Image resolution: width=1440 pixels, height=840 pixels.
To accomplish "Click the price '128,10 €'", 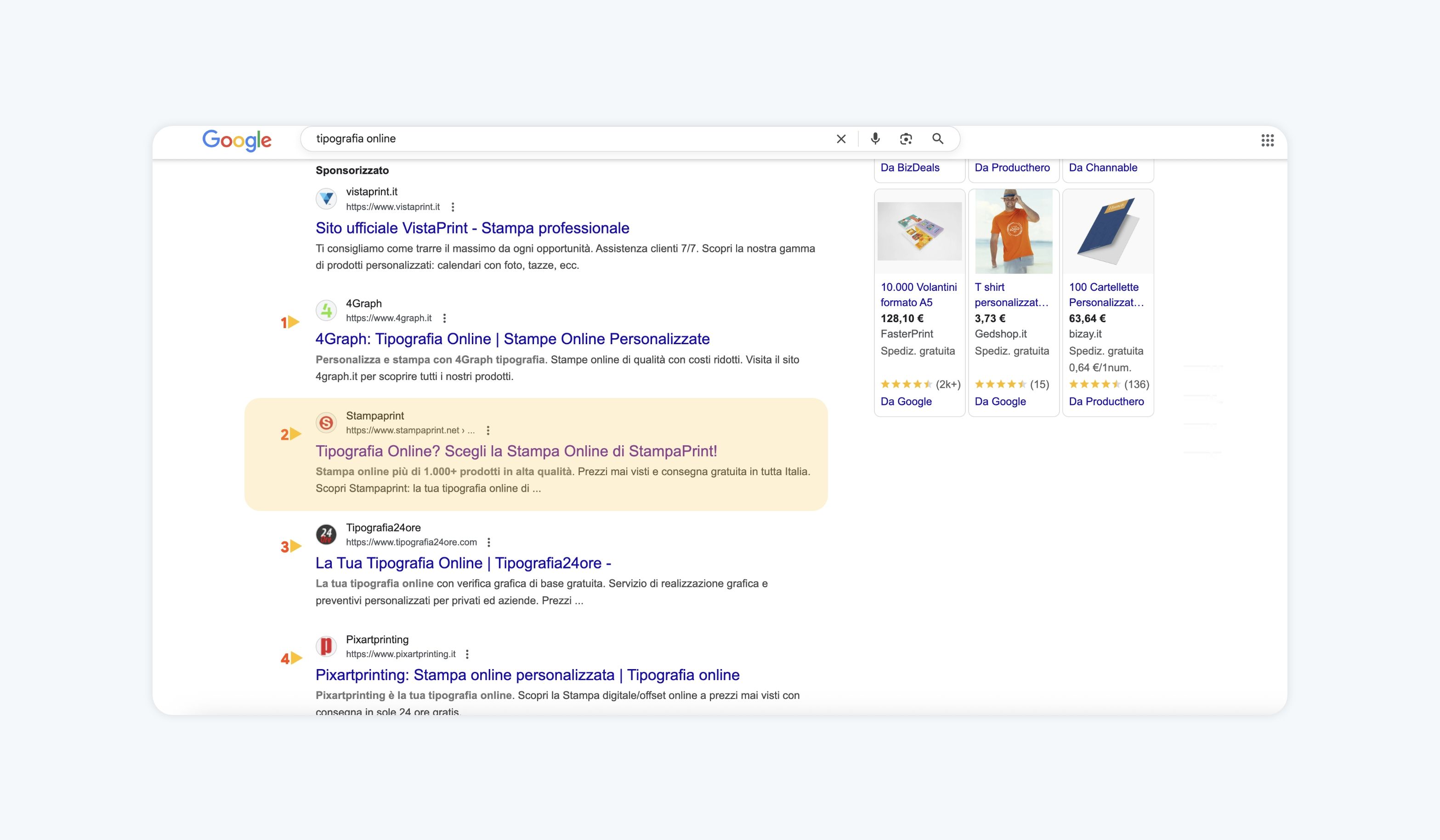I will pyautogui.click(x=901, y=318).
